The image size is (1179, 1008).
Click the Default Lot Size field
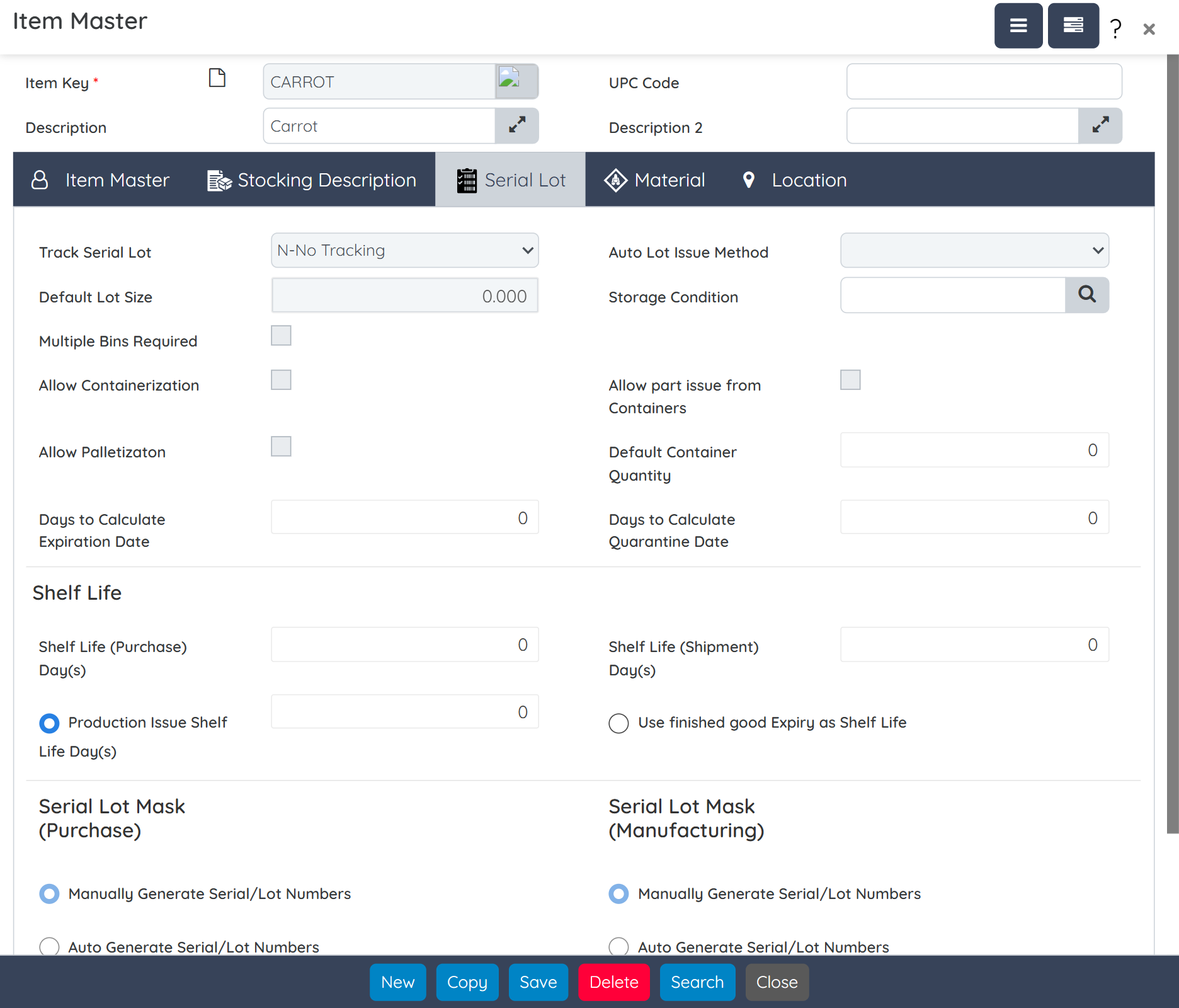coord(405,295)
